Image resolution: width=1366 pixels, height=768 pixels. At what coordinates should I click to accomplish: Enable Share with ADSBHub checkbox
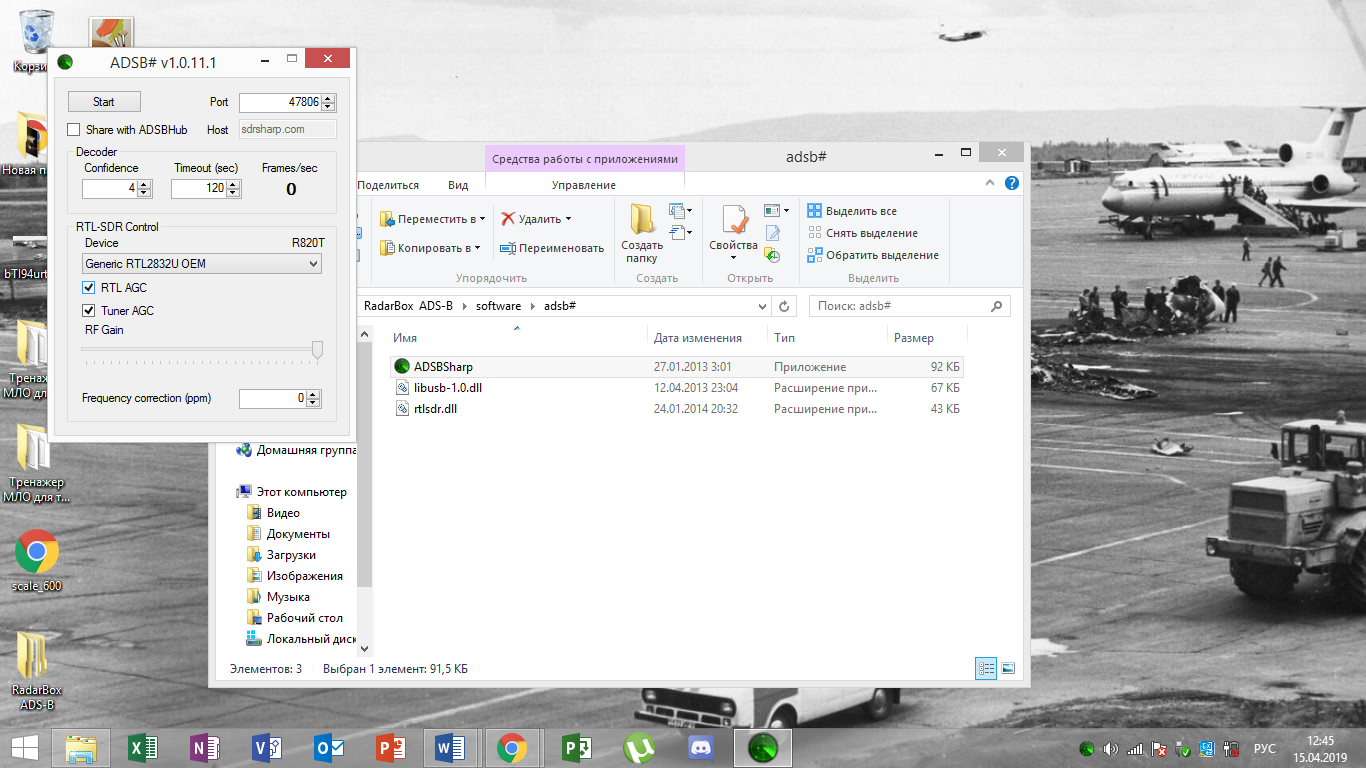[x=74, y=130]
